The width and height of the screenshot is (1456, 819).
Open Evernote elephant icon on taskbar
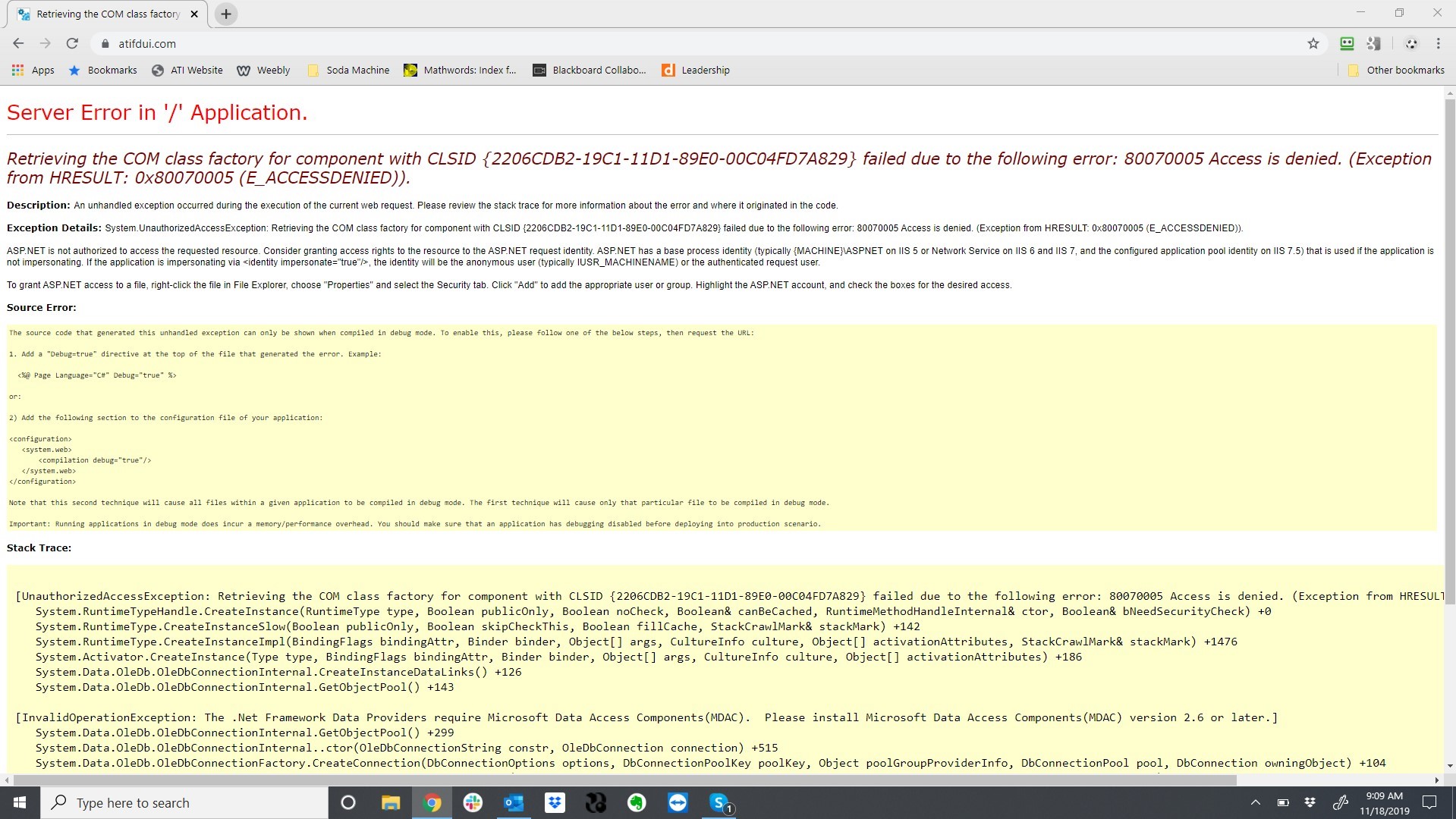[x=637, y=802]
